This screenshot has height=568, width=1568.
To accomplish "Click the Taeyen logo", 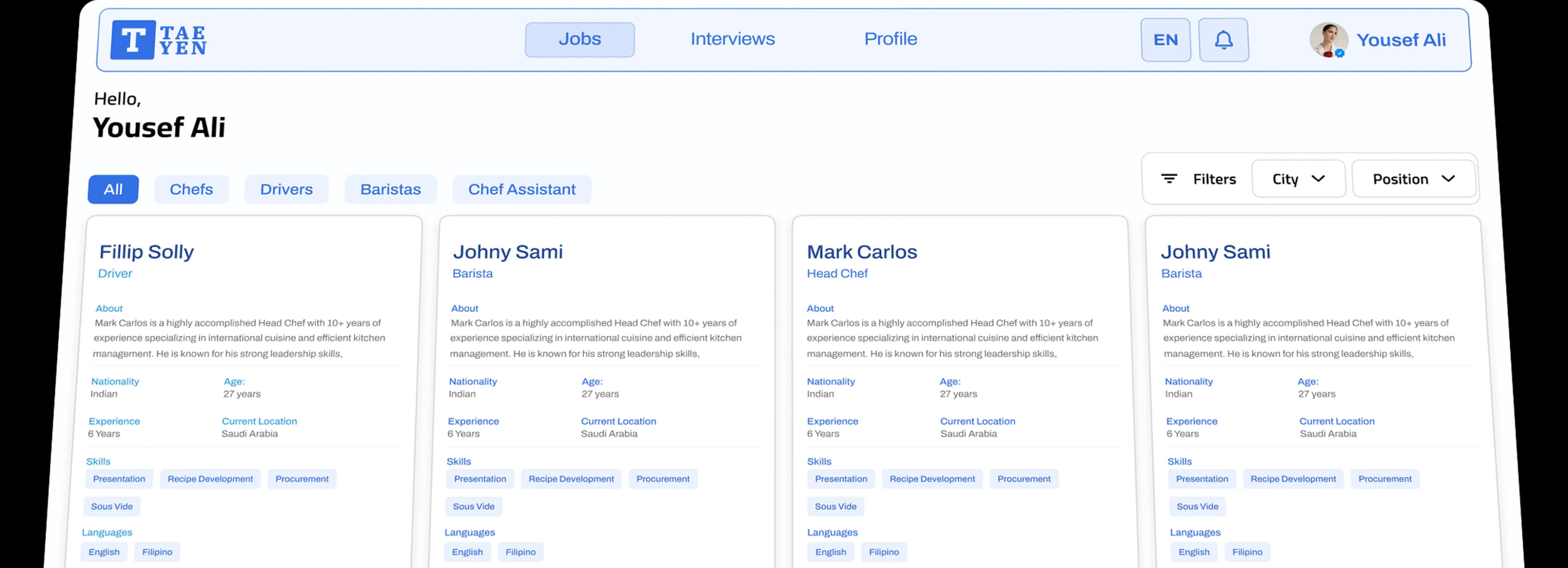I will coord(160,40).
